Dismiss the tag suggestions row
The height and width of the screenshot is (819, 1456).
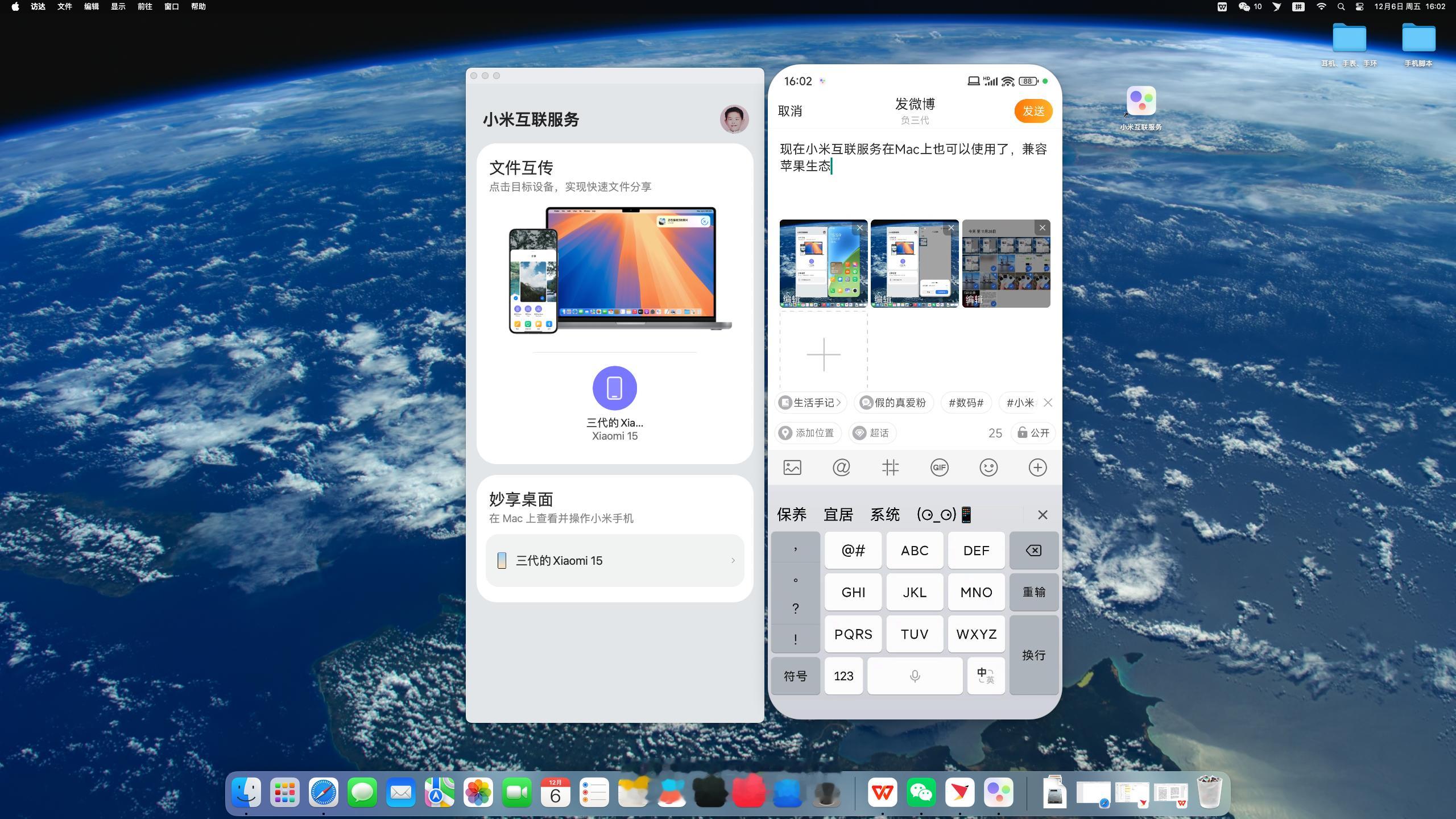1048,403
